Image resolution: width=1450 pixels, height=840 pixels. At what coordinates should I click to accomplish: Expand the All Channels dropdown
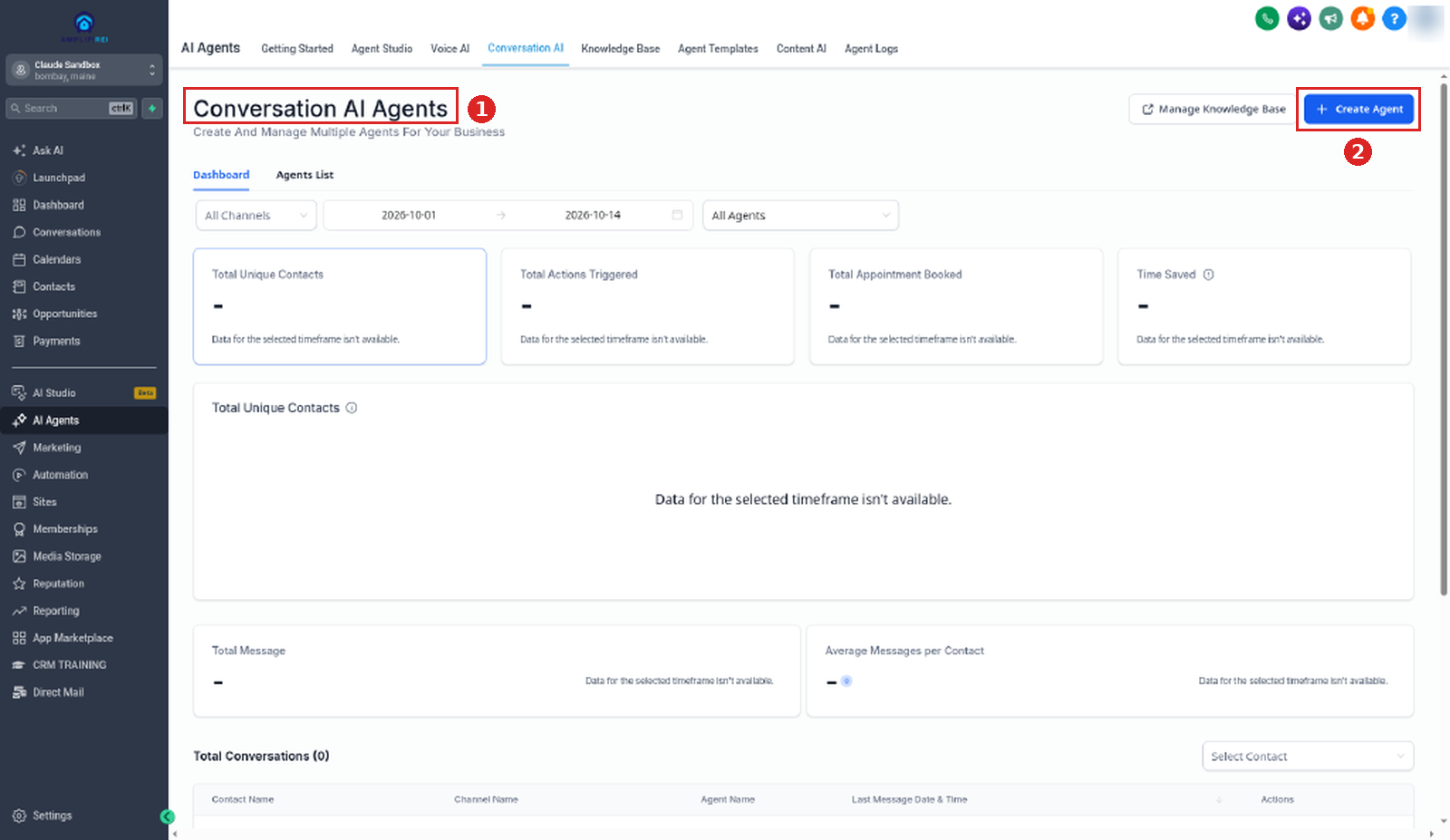tap(256, 216)
